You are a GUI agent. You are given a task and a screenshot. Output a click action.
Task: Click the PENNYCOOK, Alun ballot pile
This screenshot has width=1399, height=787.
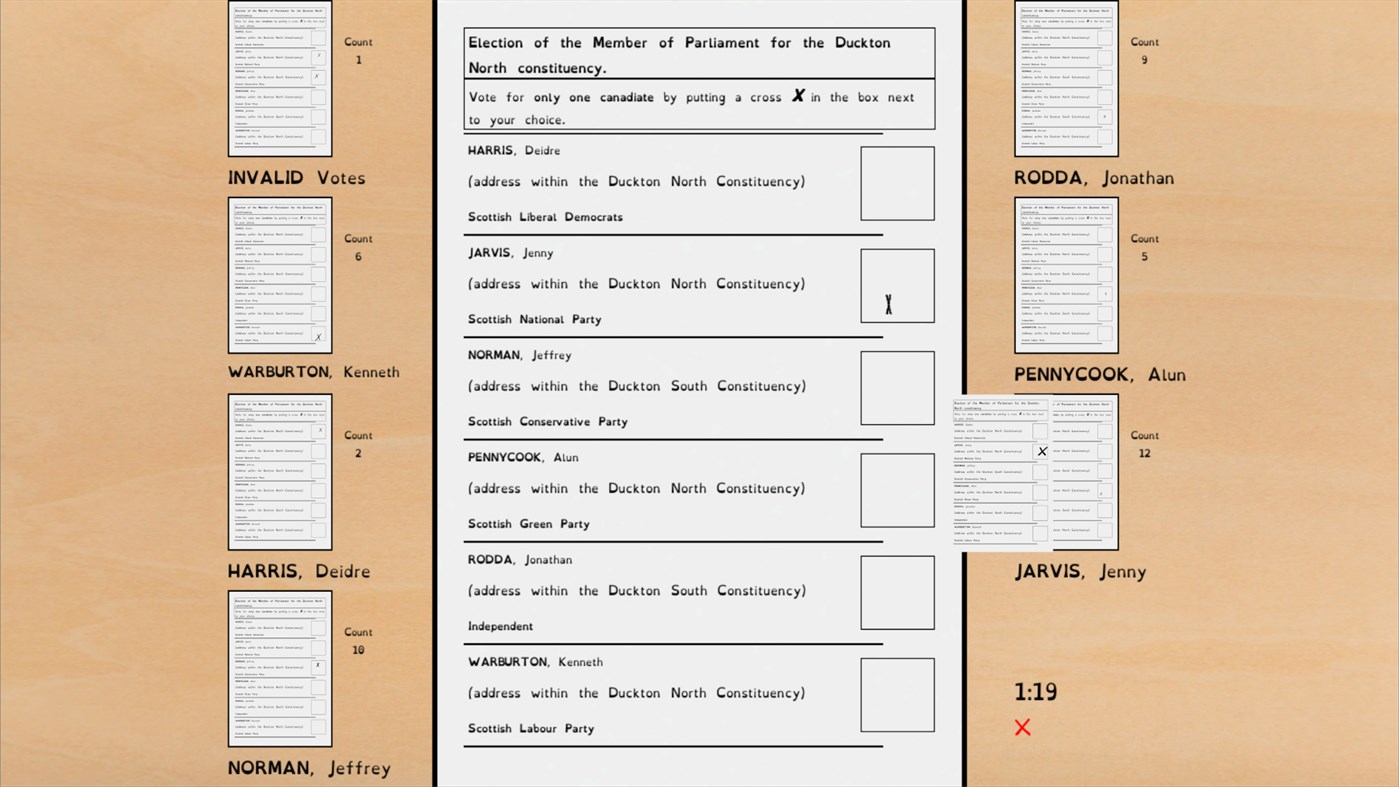click(1066, 275)
